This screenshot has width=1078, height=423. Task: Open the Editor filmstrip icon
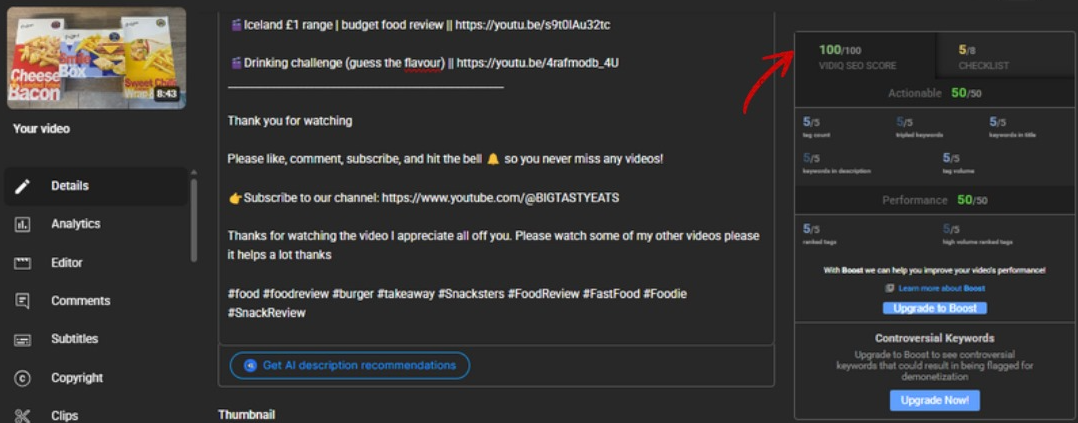click(x=22, y=263)
